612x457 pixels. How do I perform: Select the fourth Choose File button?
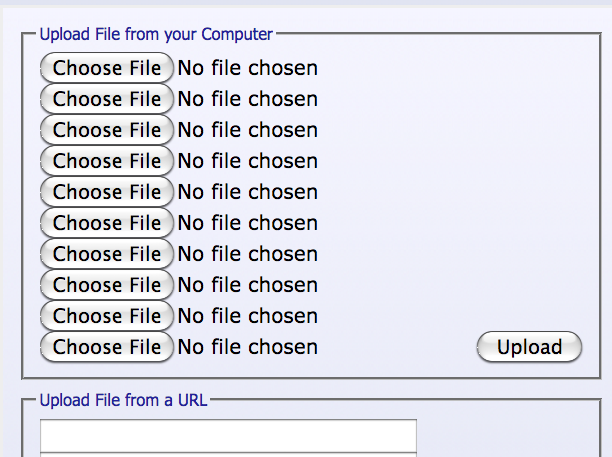click(107, 161)
